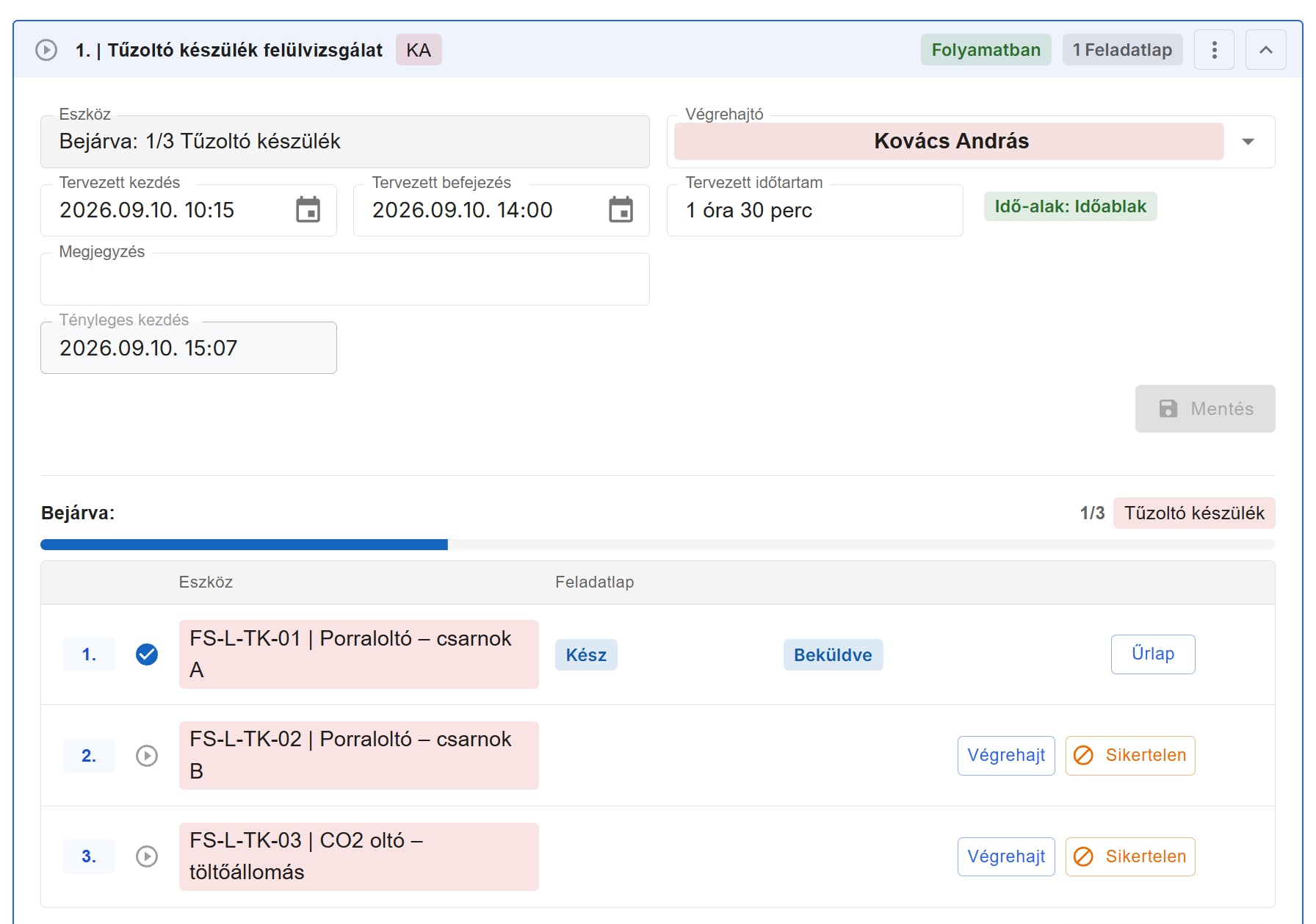Select device FS-L-TK-02 Porraloltó csarnok B

(x=358, y=755)
